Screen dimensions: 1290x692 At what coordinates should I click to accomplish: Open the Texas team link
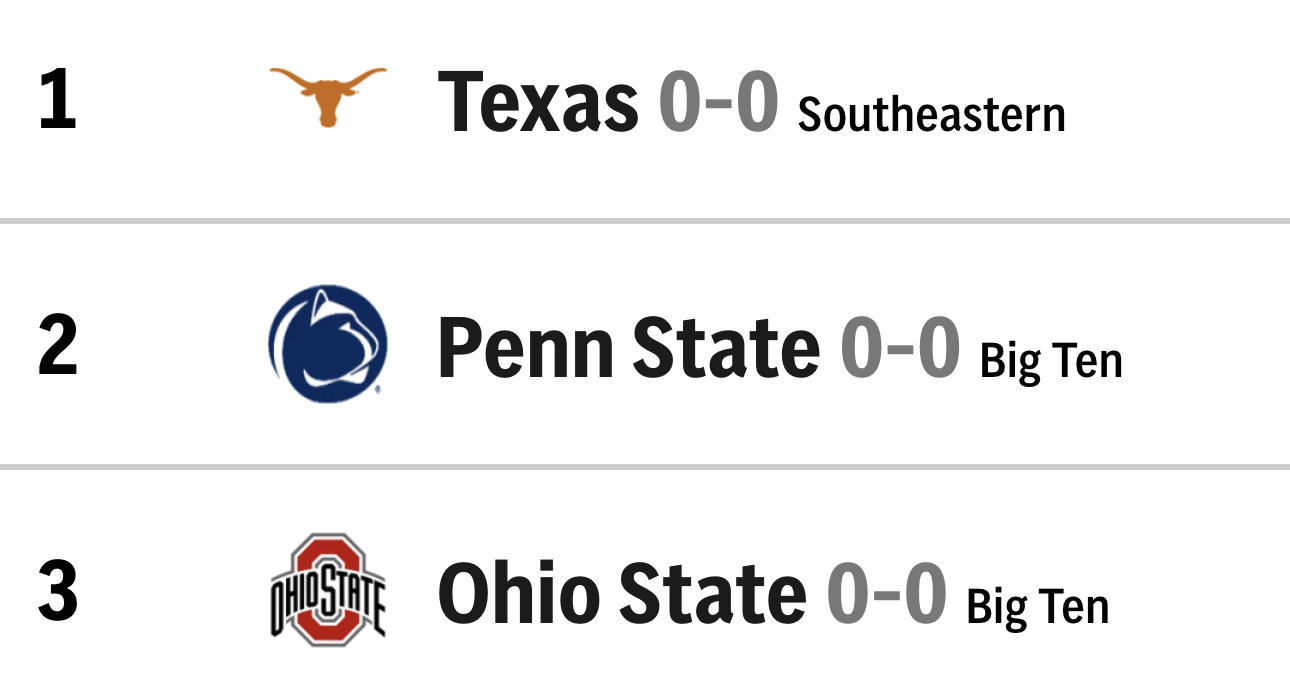[538, 101]
